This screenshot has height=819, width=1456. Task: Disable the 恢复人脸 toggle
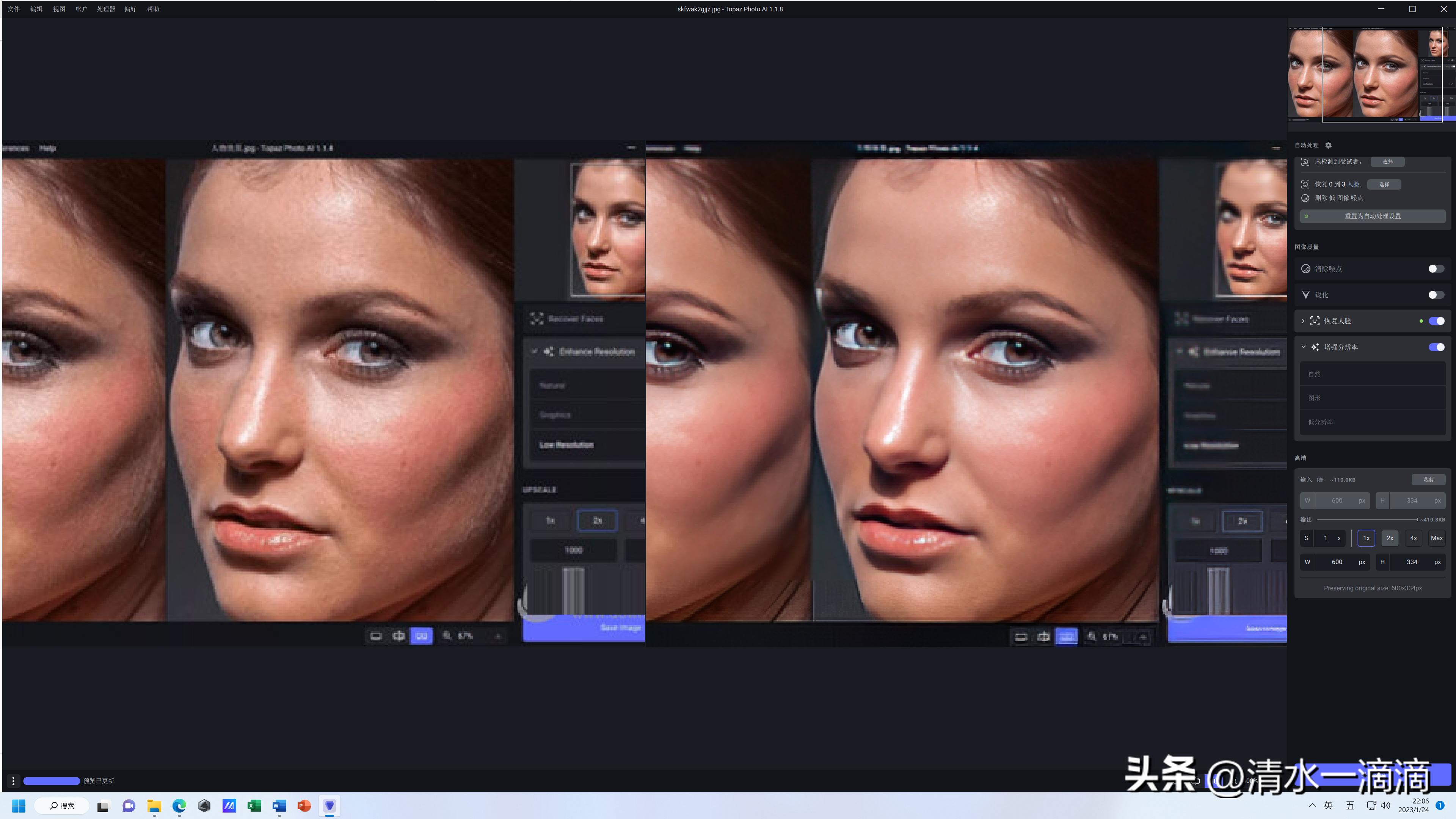[x=1436, y=321]
